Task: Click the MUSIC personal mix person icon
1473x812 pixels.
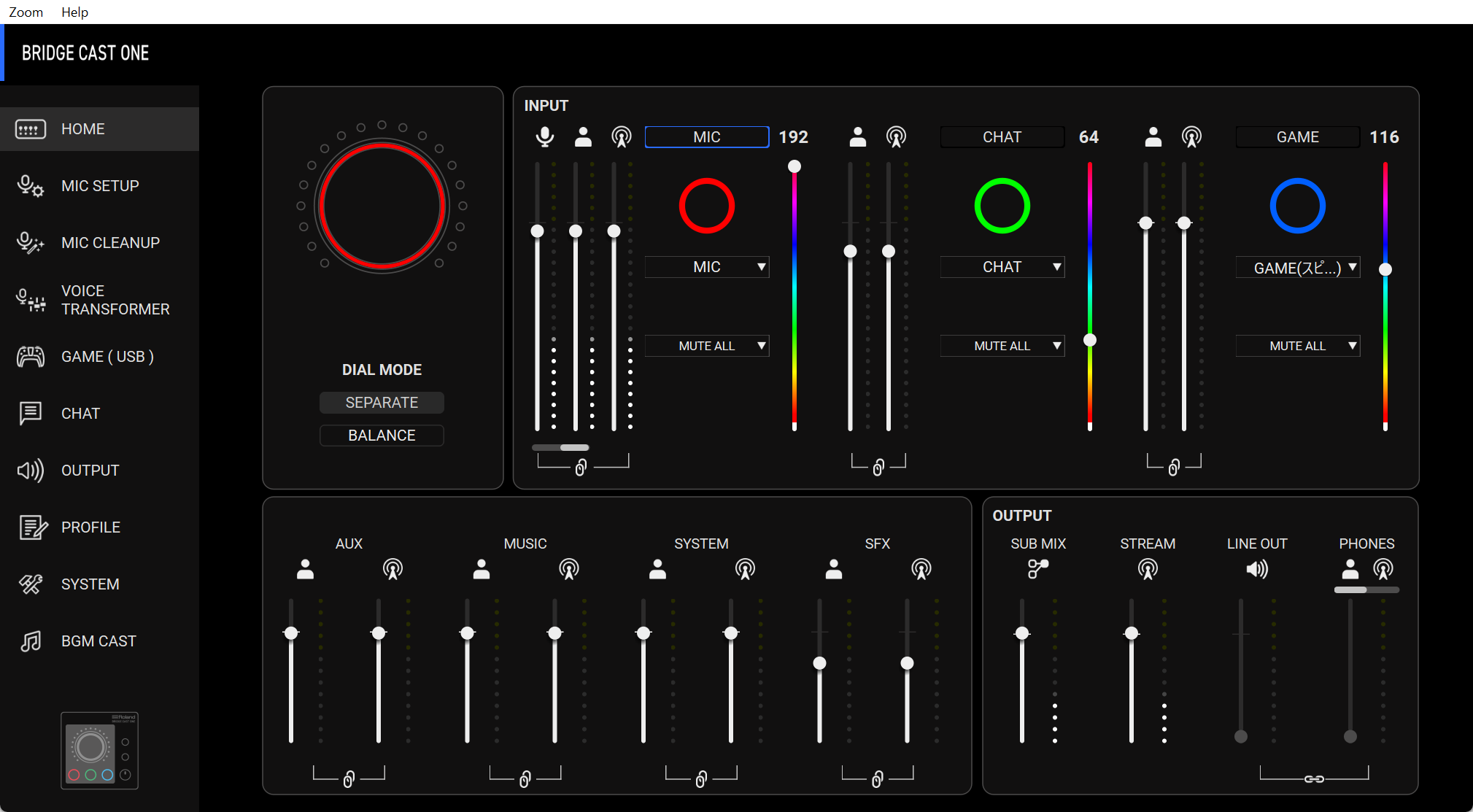Action: tap(482, 569)
